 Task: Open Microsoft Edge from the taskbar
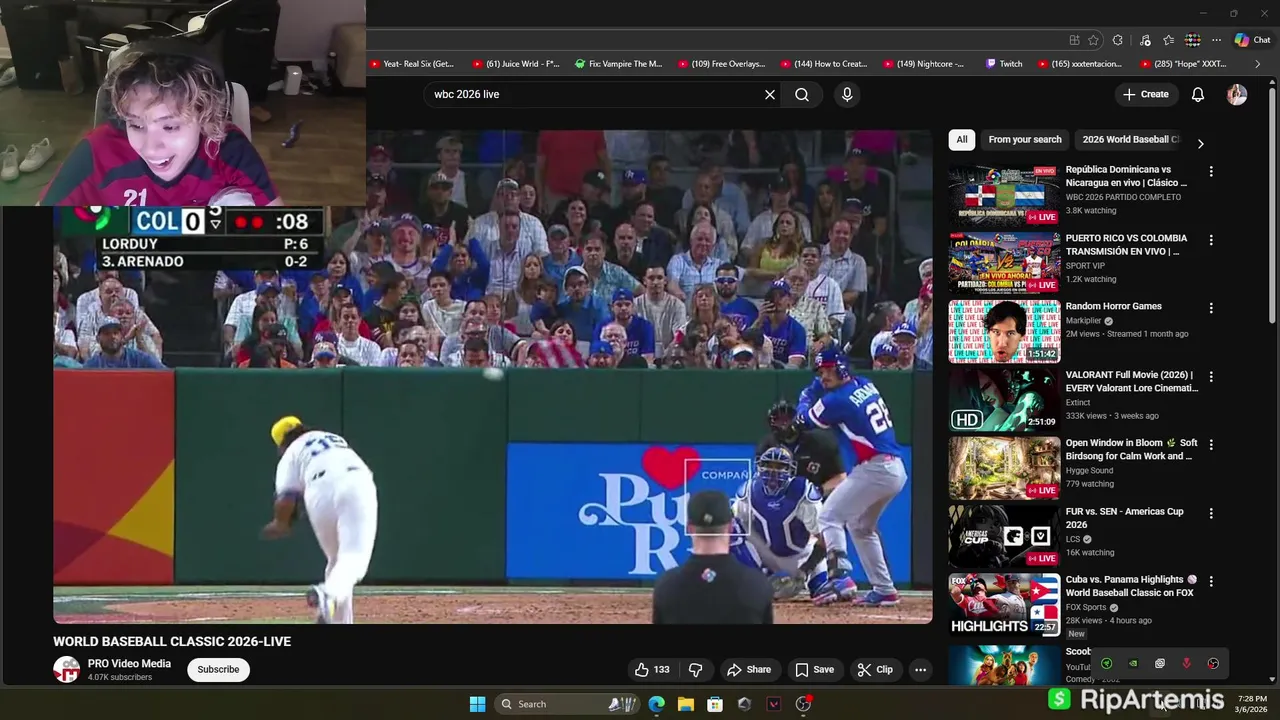tap(656, 704)
